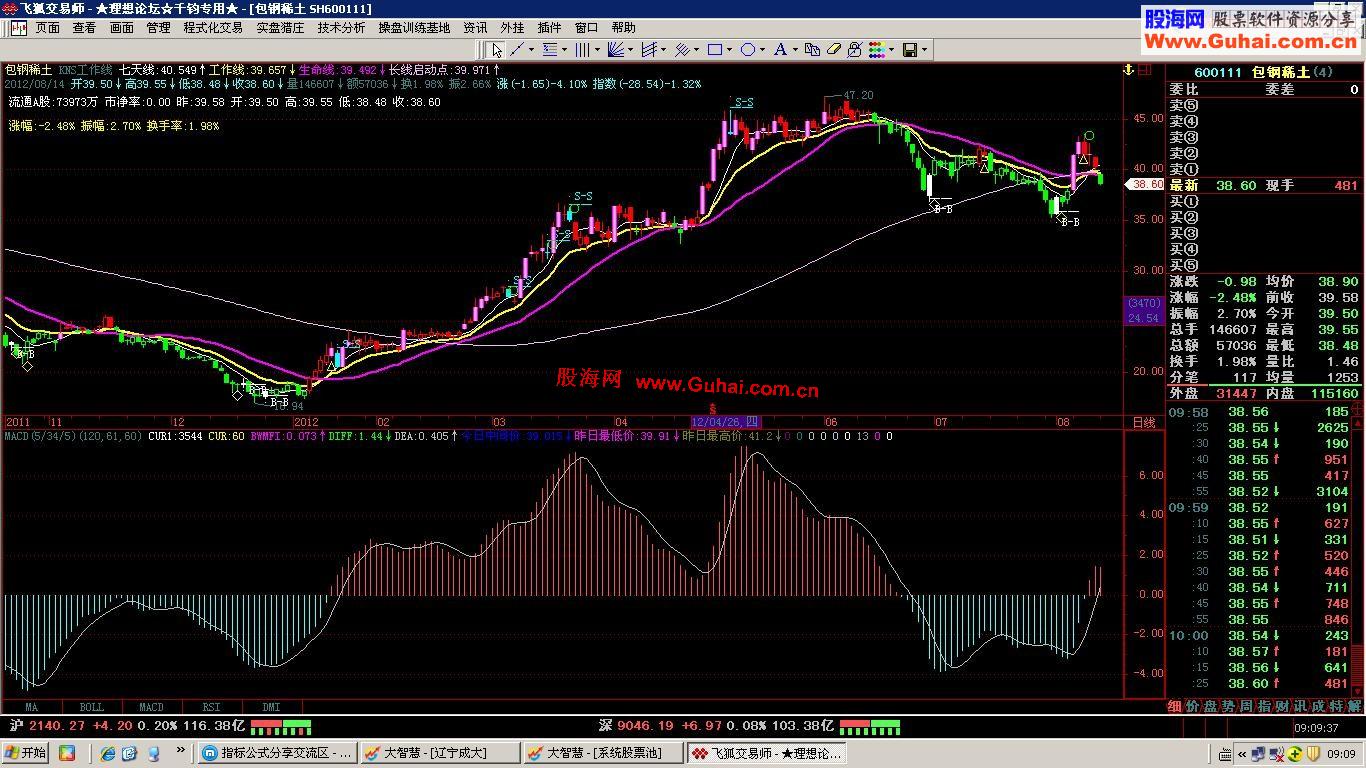Click stock code 600111 header
This screenshot has height=768, width=1366.
point(1218,72)
